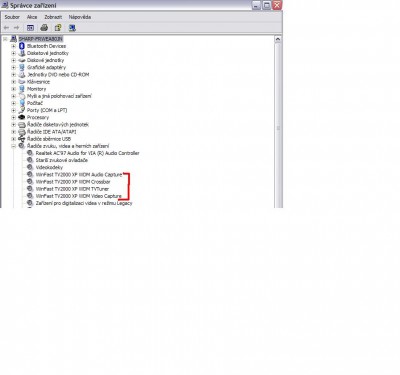Screen dimensions: 400x375
Task: Collapse the root computer node
Action: click(5, 39)
